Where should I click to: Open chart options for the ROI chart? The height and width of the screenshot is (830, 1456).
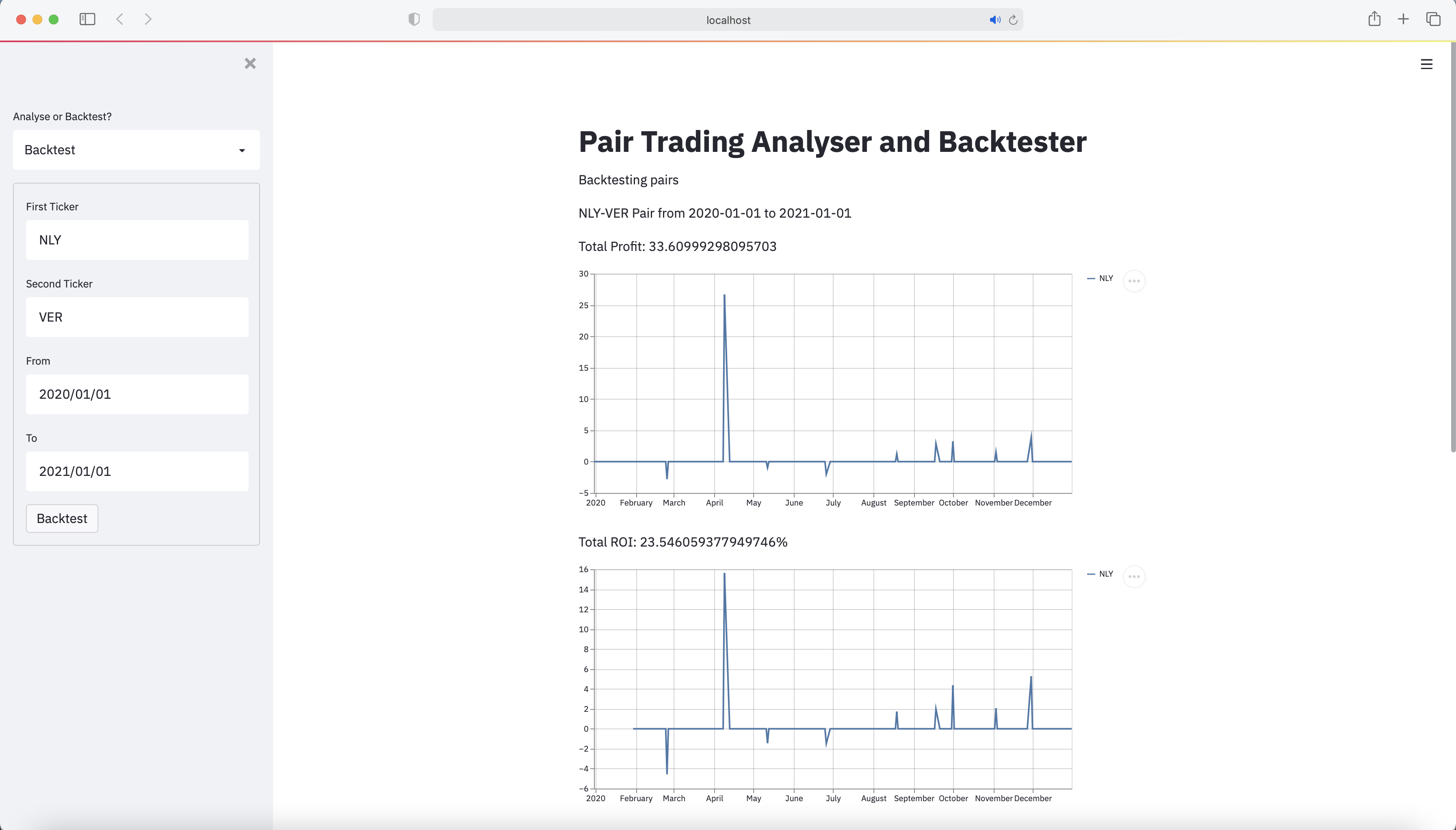(1133, 576)
